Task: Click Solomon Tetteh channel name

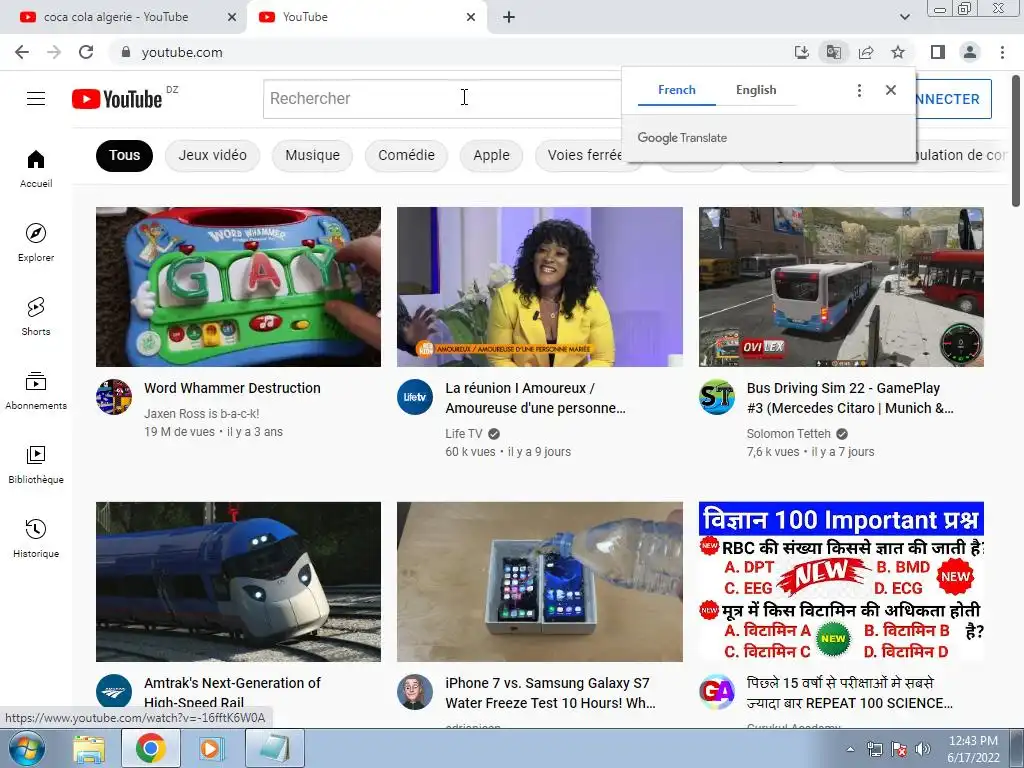Action: coord(788,434)
